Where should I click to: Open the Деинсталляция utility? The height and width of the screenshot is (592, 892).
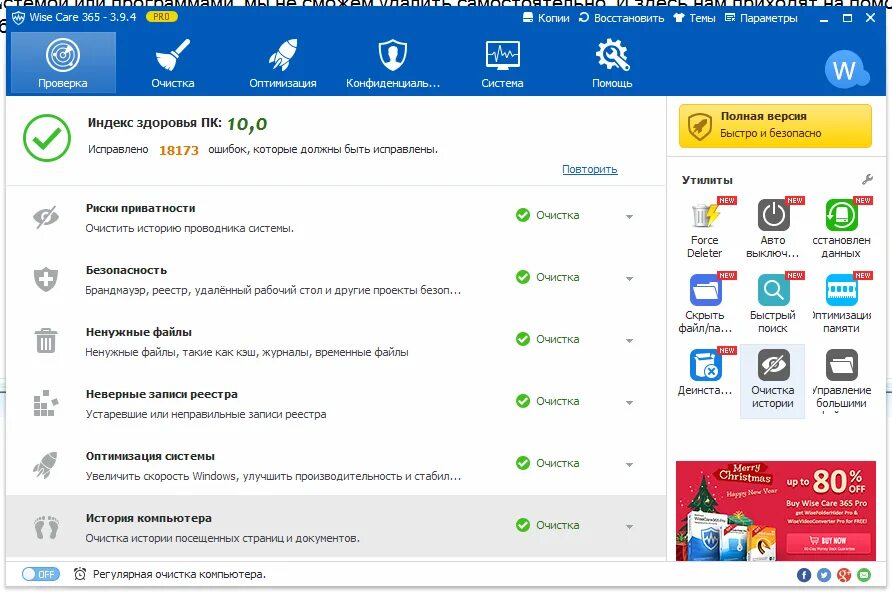pos(705,372)
